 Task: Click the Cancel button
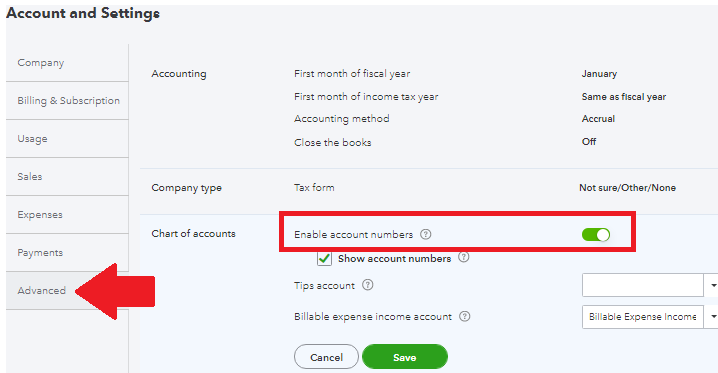point(326,357)
